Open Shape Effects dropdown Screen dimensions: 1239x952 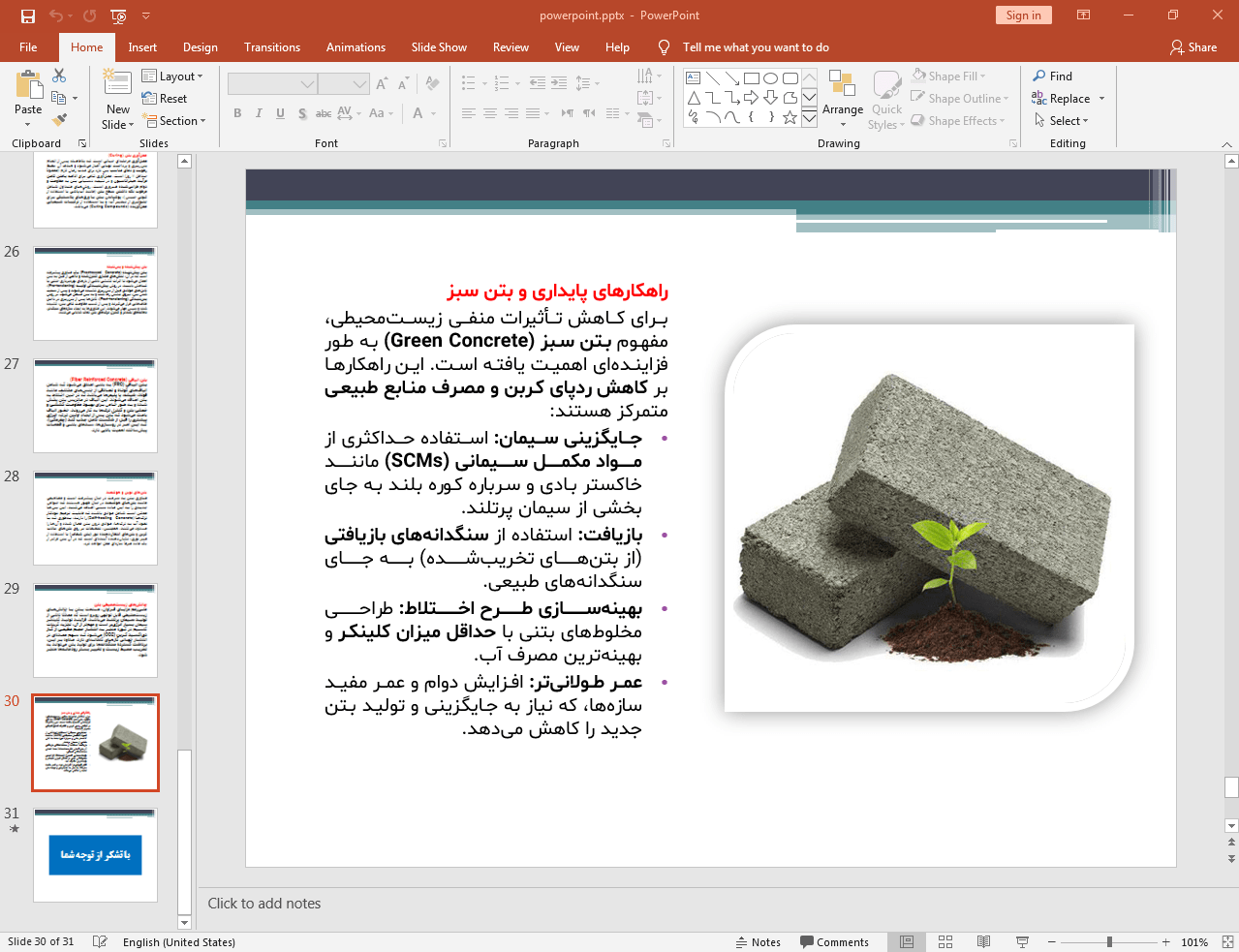coord(957,120)
